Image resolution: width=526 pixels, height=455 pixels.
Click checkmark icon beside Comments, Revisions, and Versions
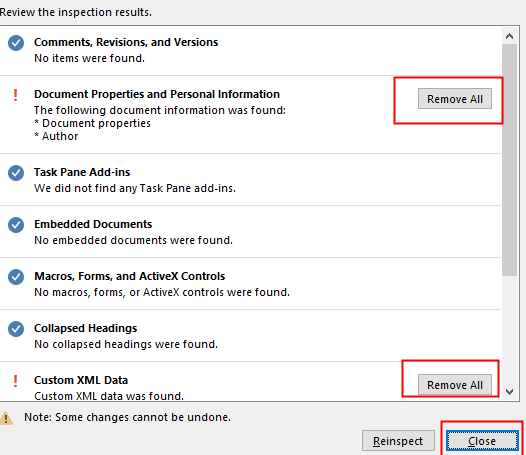(x=16, y=43)
